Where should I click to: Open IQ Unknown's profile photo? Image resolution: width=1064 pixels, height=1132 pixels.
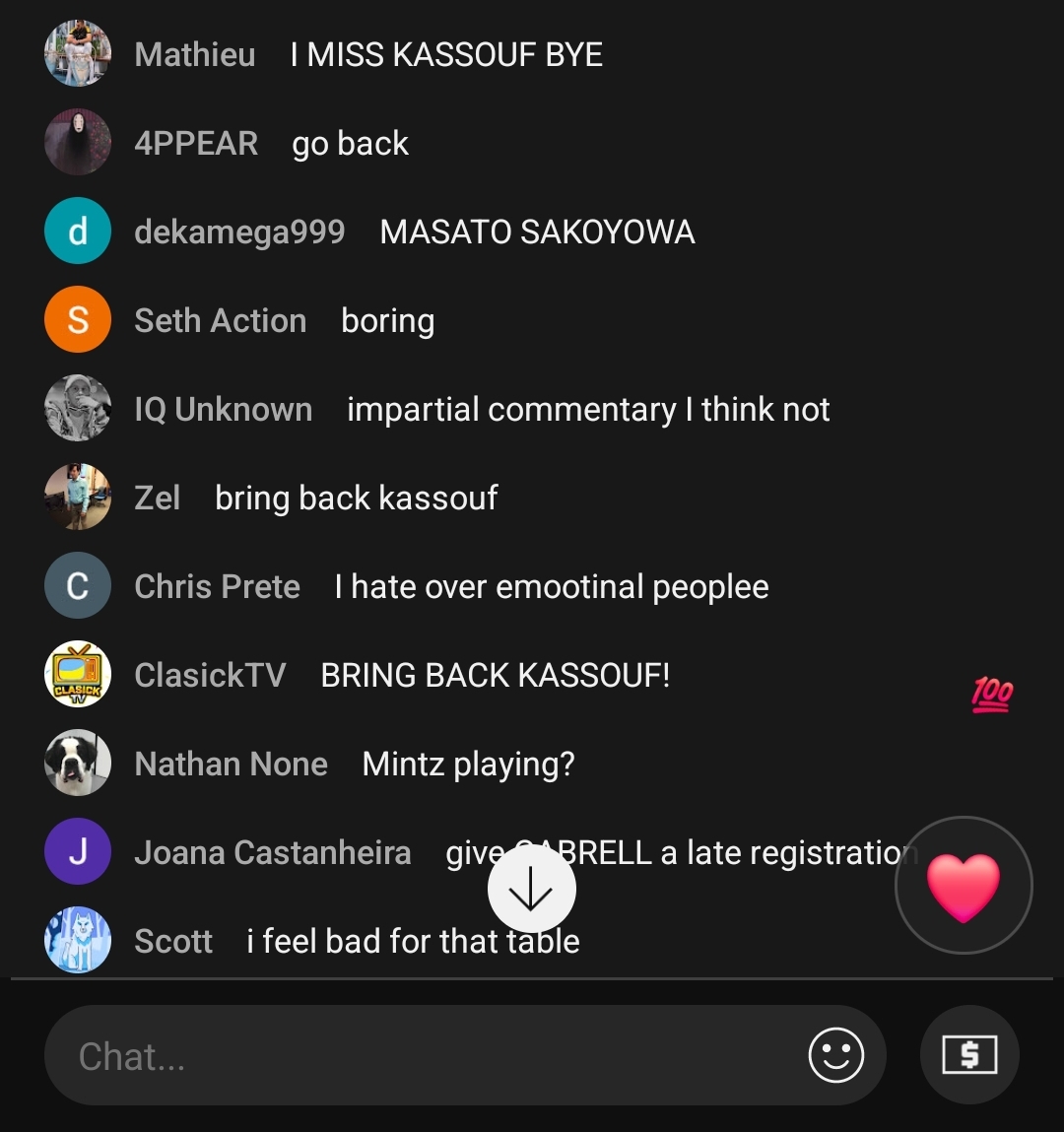pyautogui.click(x=78, y=408)
